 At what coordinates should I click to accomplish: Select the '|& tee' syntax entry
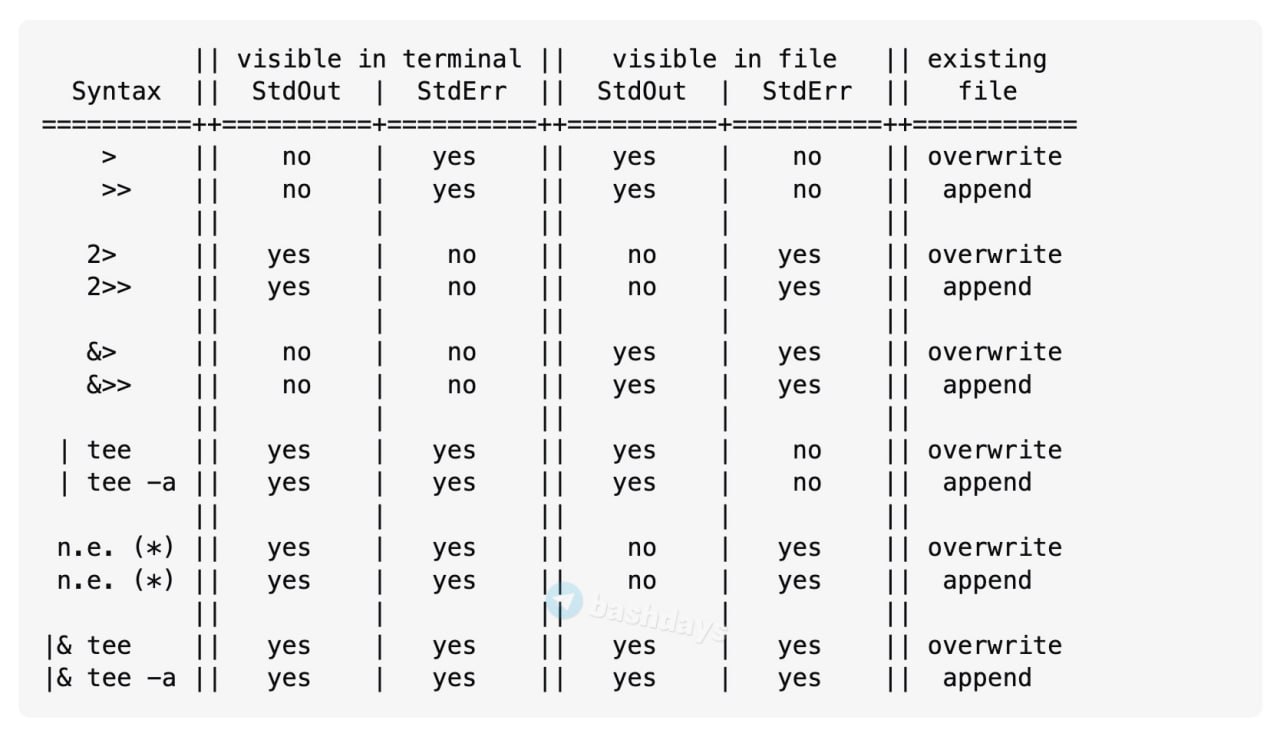tap(88, 646)
